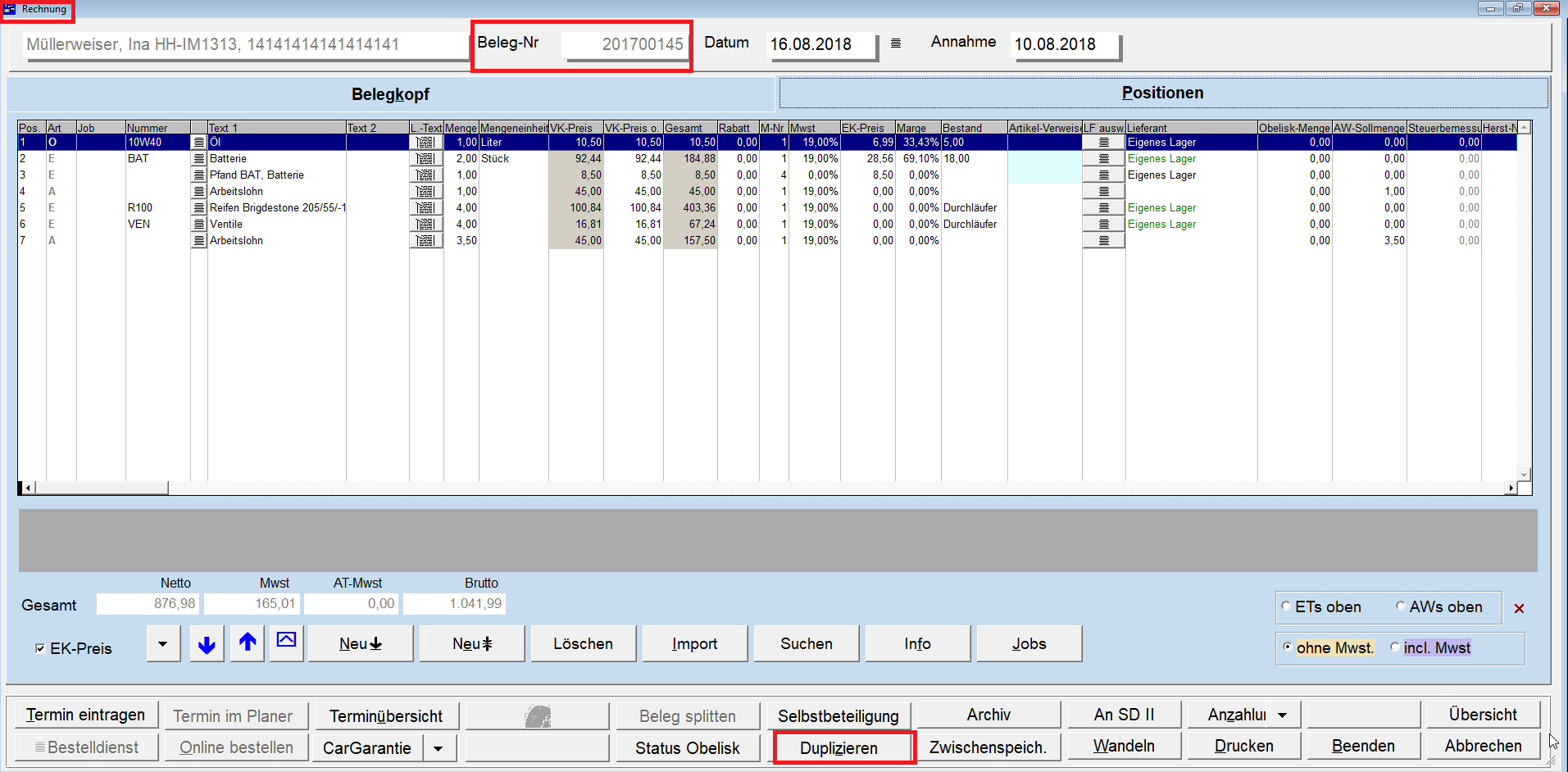
Task: Switch to the Belegkopf tab
Action: (390, 94)
